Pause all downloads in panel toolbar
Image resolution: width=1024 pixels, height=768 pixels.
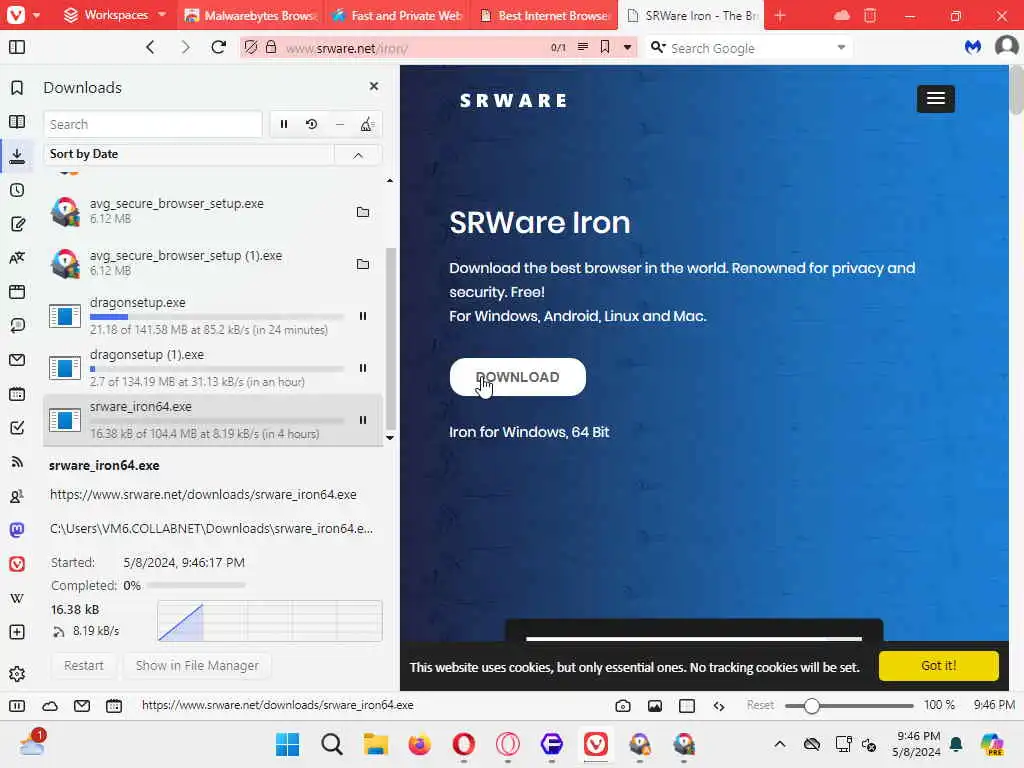point(284,124)
